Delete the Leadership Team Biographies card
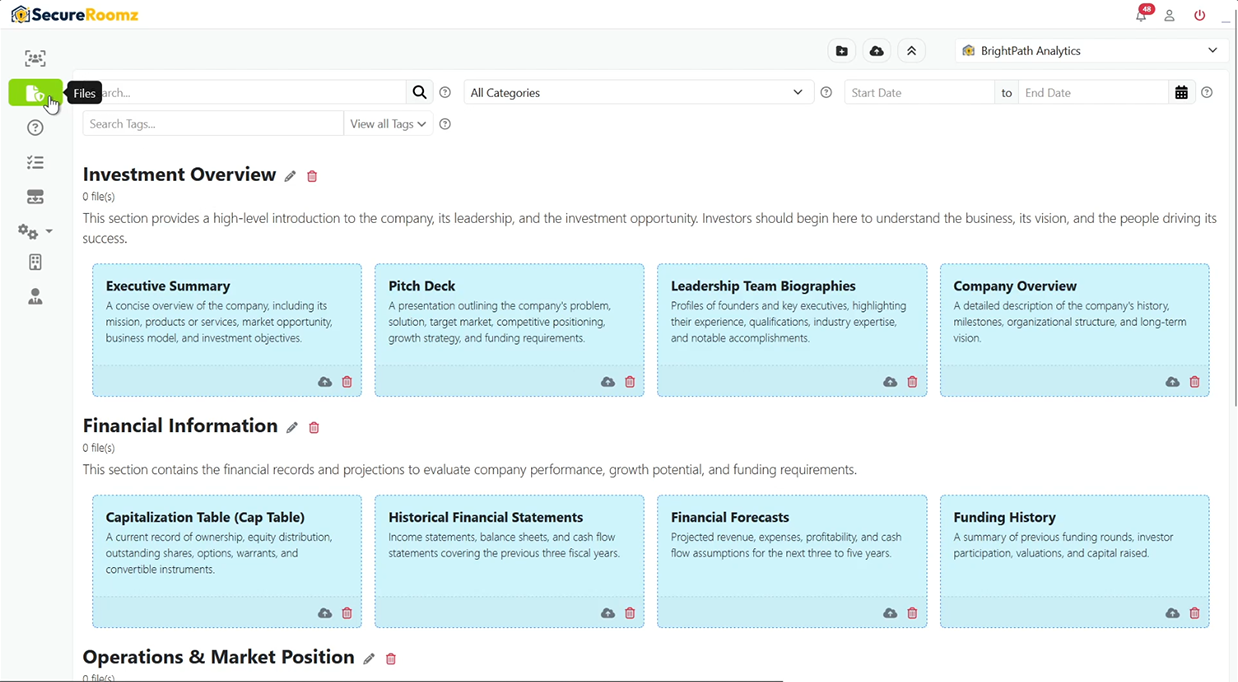The height and width of the screenshot is (682, 1238). pyautogui.click(x=912, y=382)
